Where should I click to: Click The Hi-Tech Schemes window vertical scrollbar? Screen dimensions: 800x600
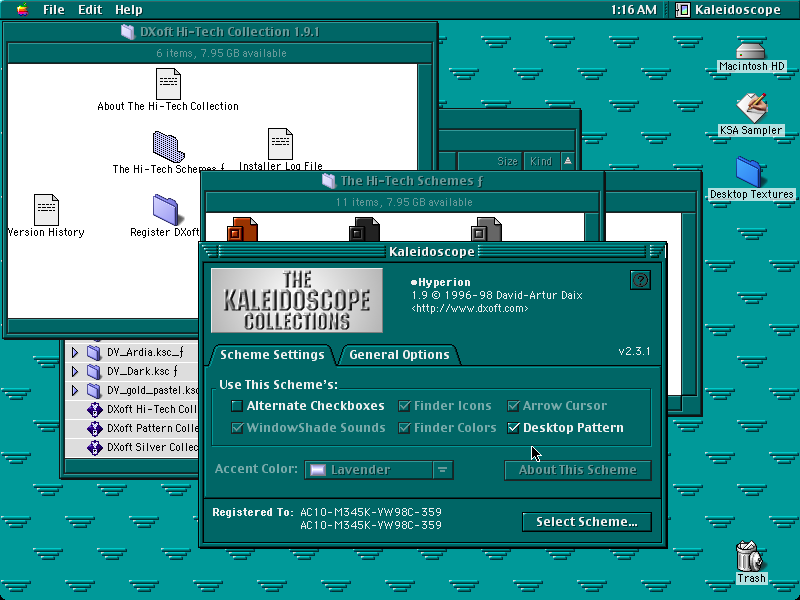(591, 227)
